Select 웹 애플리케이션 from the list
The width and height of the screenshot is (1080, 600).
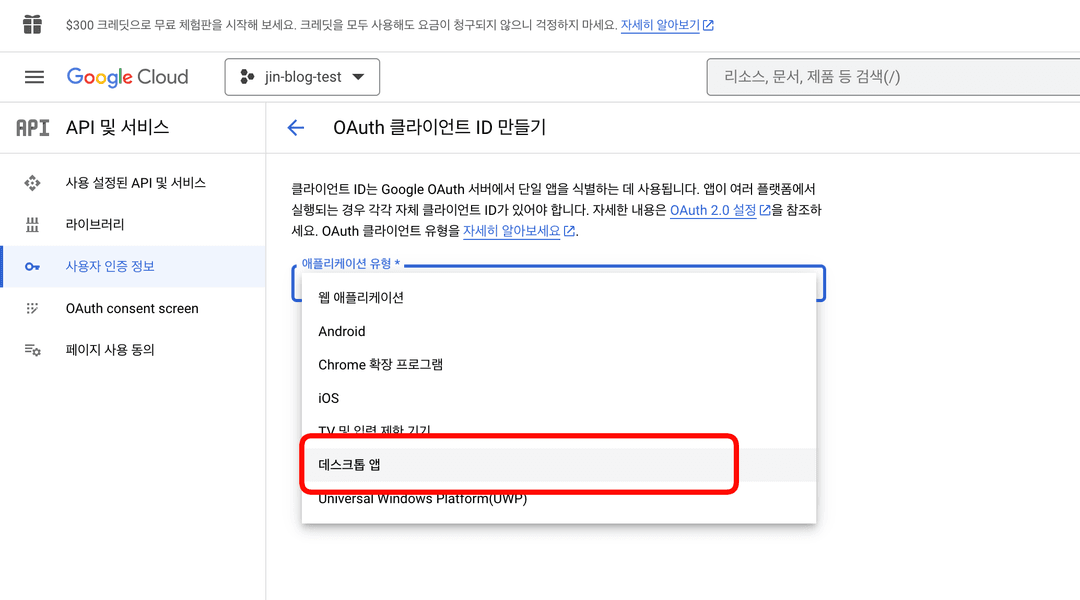(x=559, y=298)
